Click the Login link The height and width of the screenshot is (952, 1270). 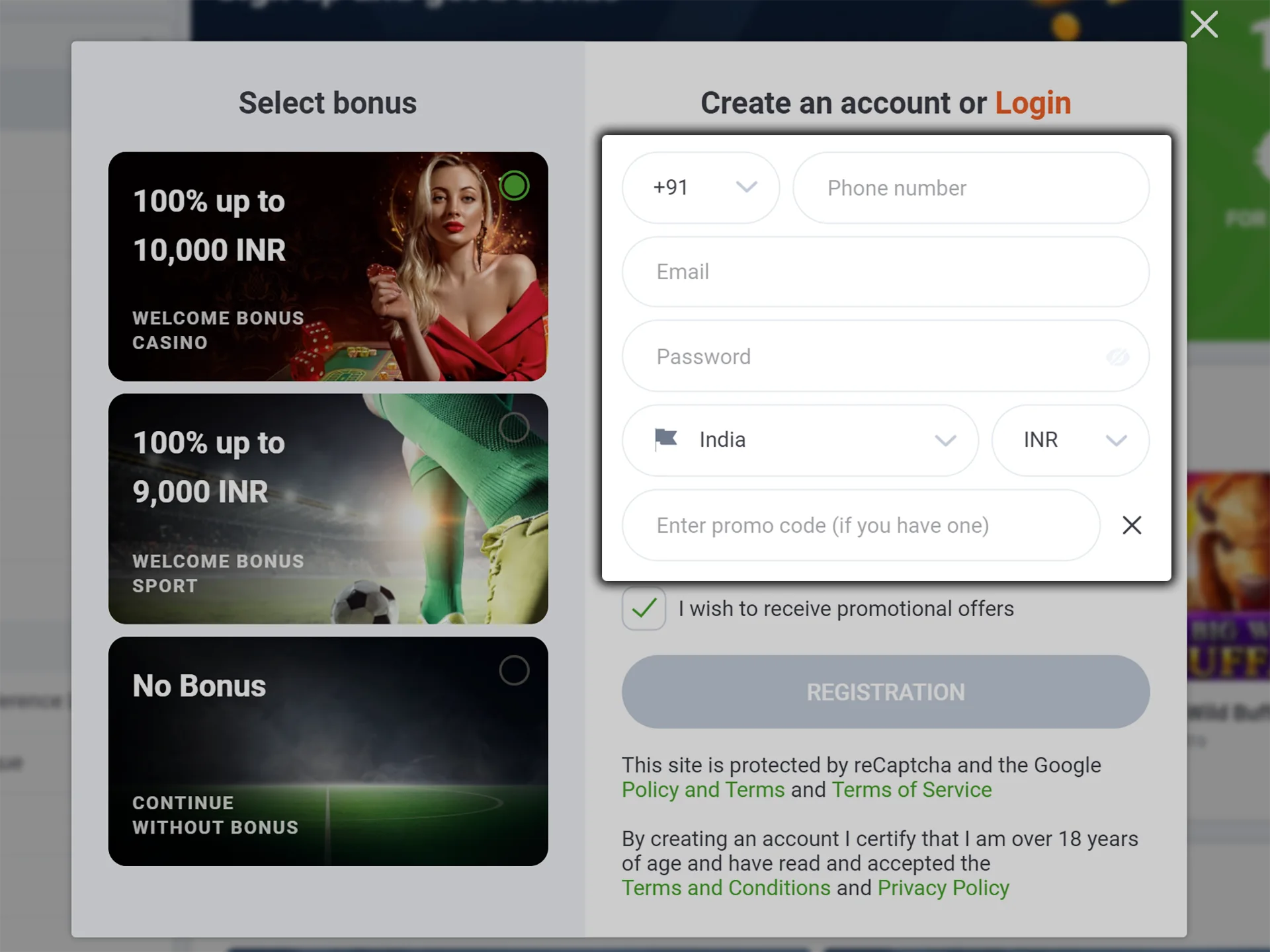point(1034,102)
